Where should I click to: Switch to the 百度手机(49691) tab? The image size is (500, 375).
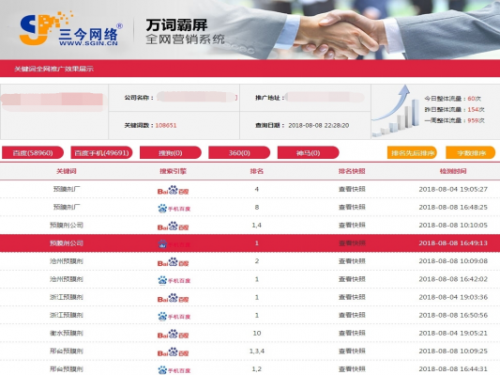click(x=102, y=153)
